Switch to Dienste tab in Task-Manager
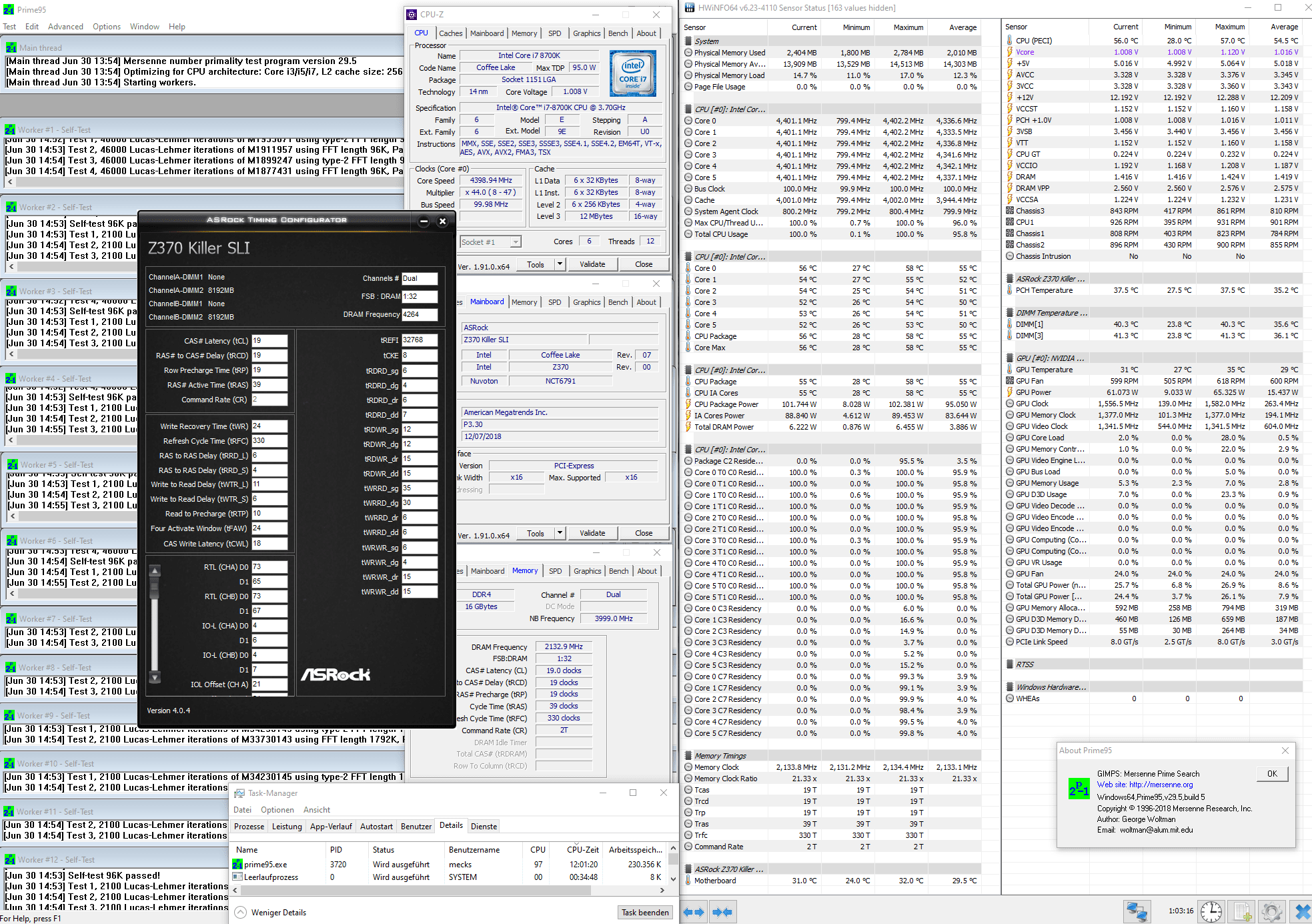 (x=484, y=827)
